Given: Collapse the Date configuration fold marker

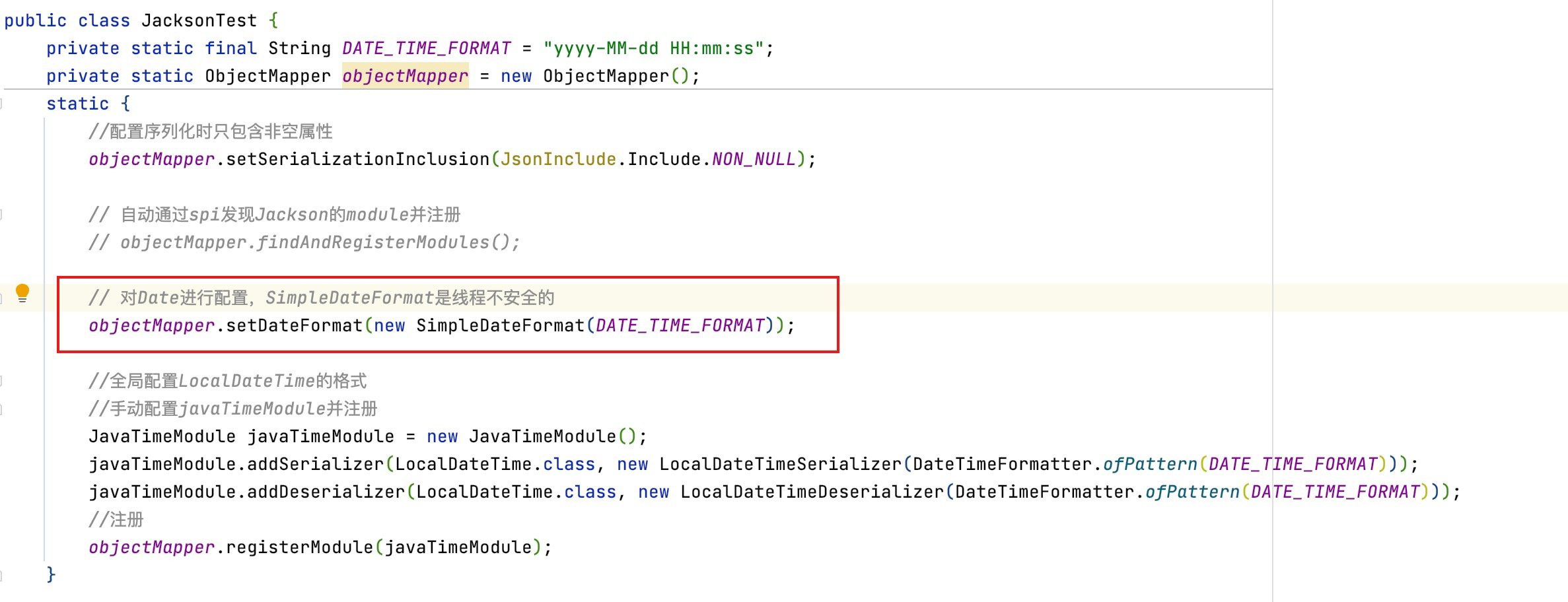Looking at the screenshot, I should point(3,296).
